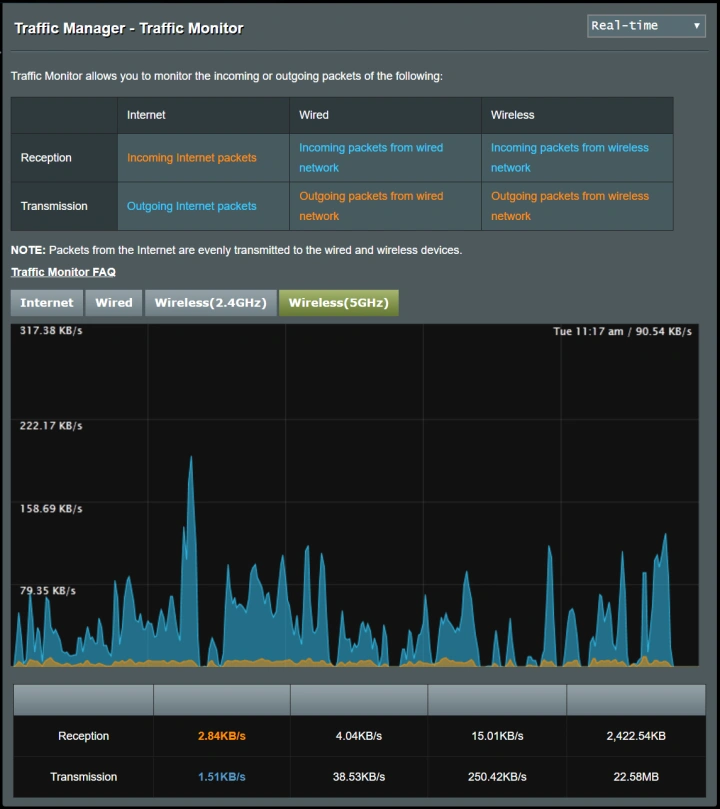Image resolution: width=720 pixels, height=809 pixels.
Task: Click 'Incoming packets from wireless network' text
Action: click(x=569, y=158)
